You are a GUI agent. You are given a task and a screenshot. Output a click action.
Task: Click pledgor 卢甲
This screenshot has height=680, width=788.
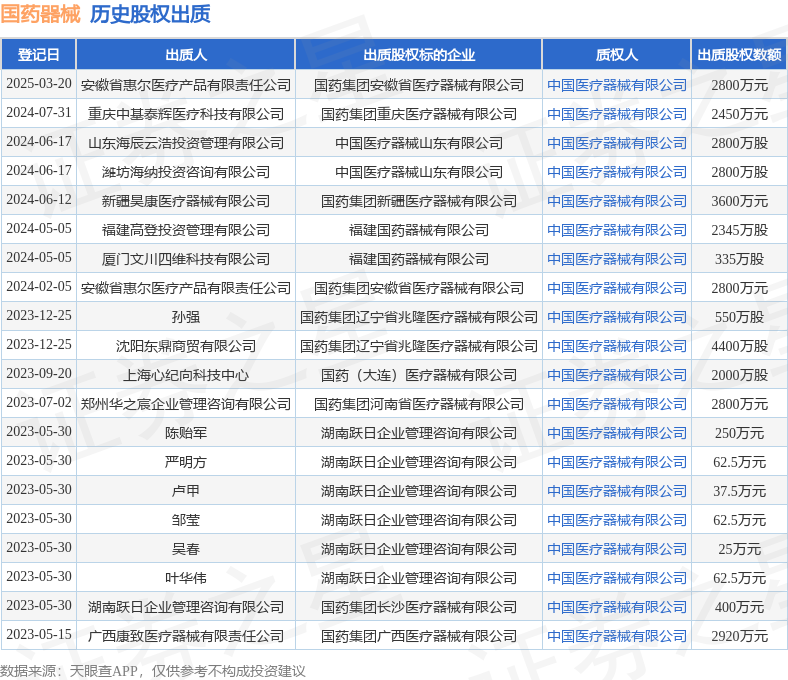186,491
